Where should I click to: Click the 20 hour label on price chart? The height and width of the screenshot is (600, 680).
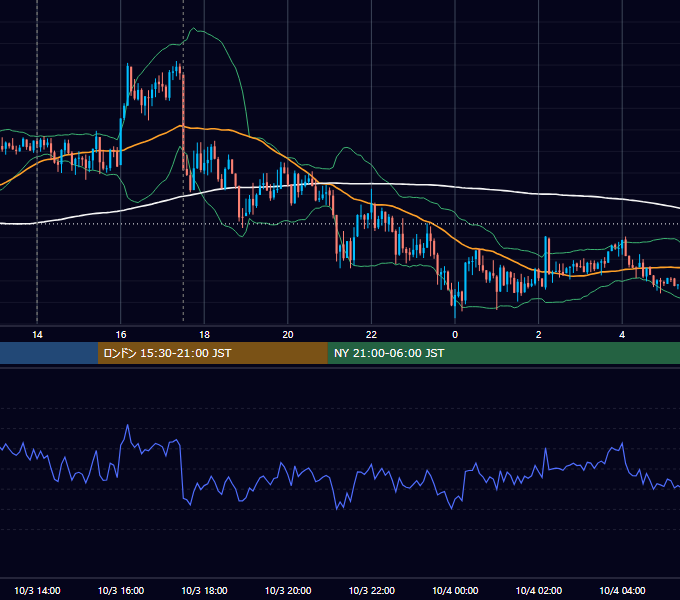click(288, 335)
